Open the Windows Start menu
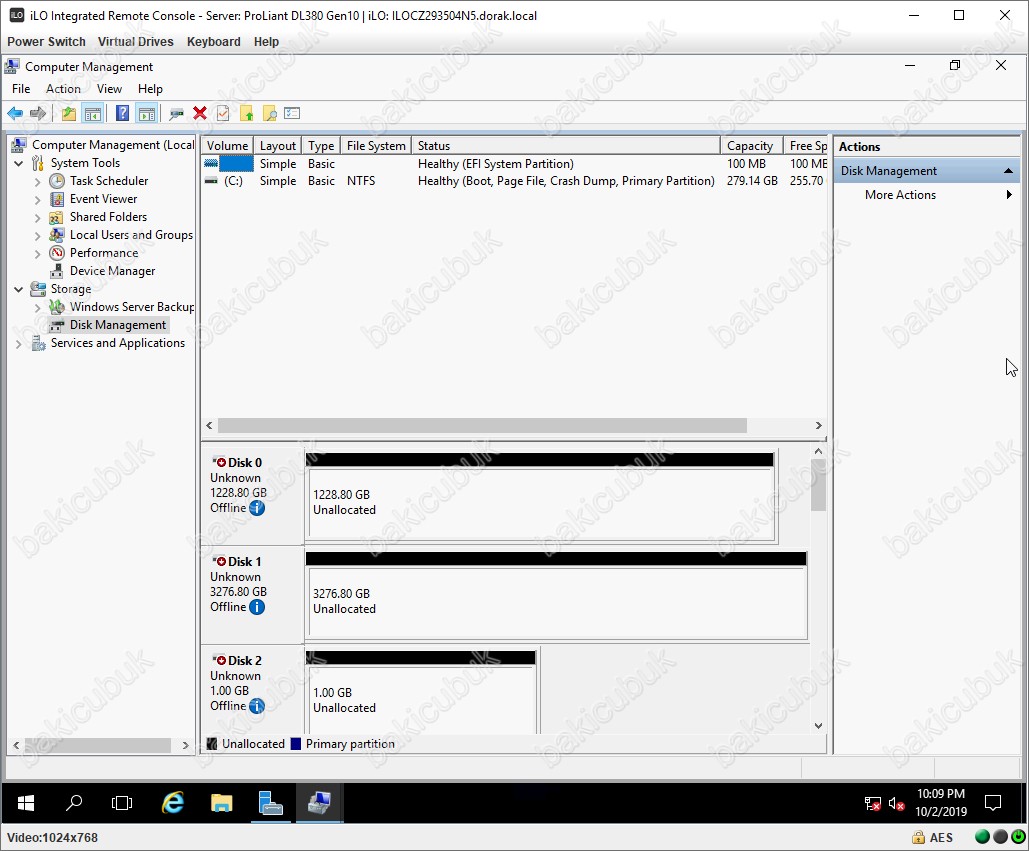The height and width of the screenshot is (851, 1029). click(26, 802)
